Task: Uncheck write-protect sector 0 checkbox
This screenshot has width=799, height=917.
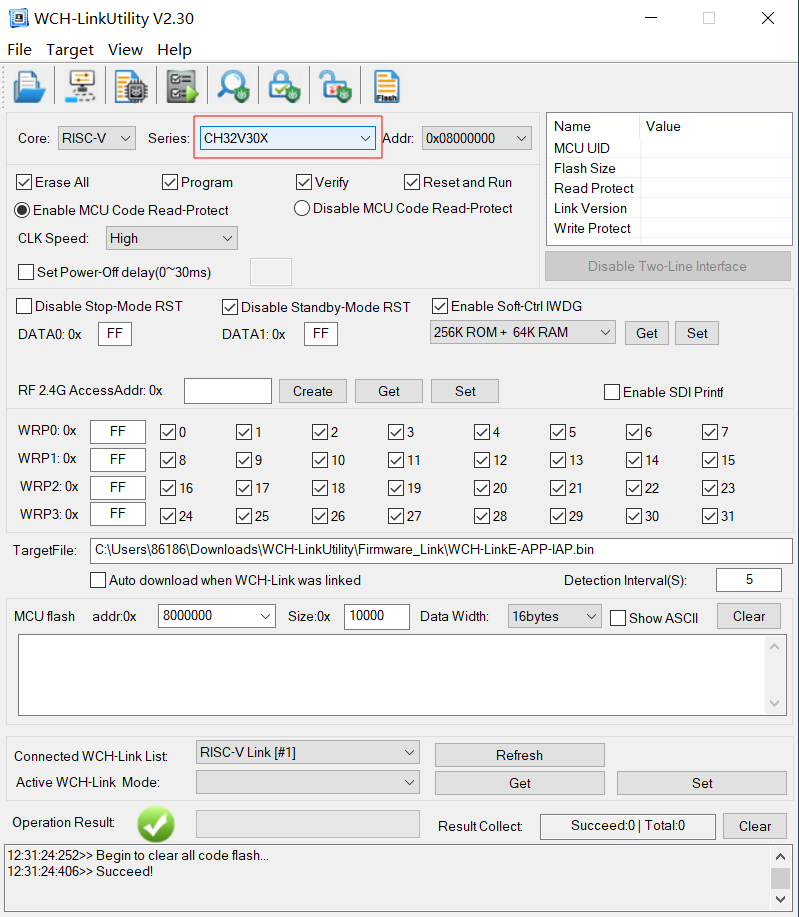Action: [168, 432]
